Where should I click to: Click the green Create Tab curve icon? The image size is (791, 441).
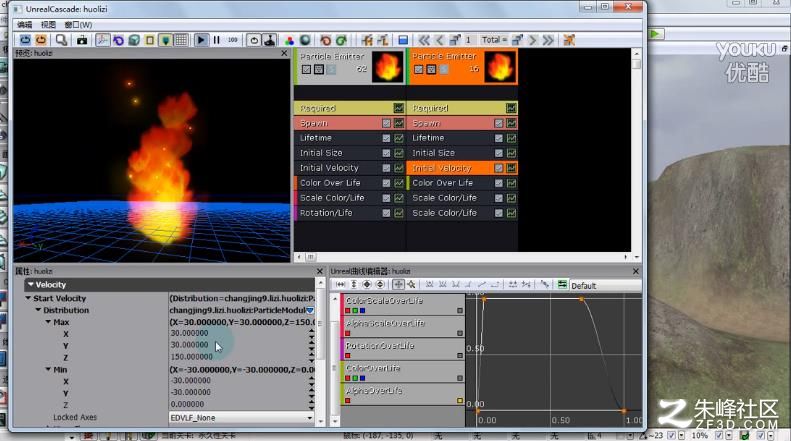(x=562, y=285)
